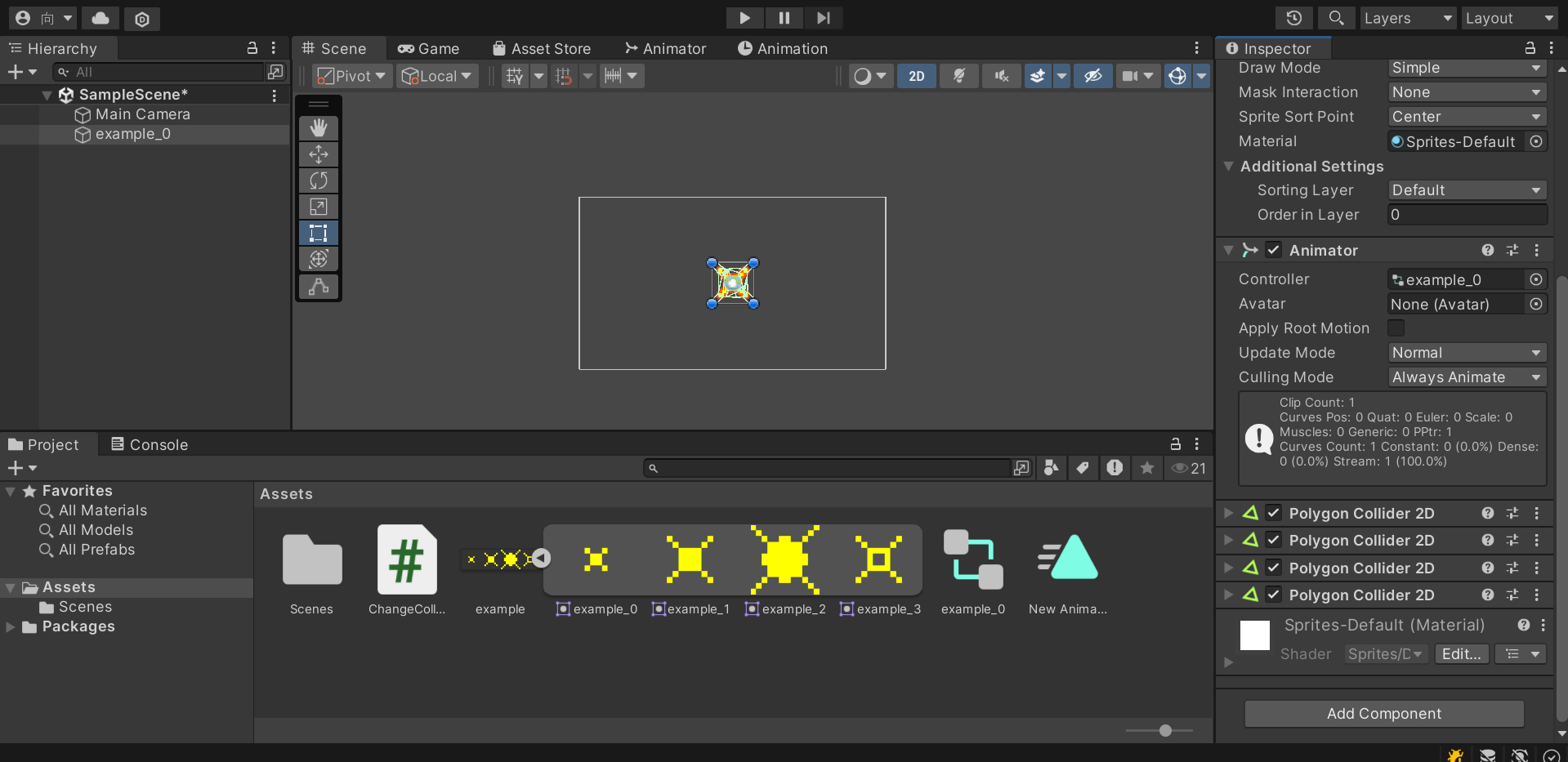Open the Undo History icon

tap(1294, 18)
